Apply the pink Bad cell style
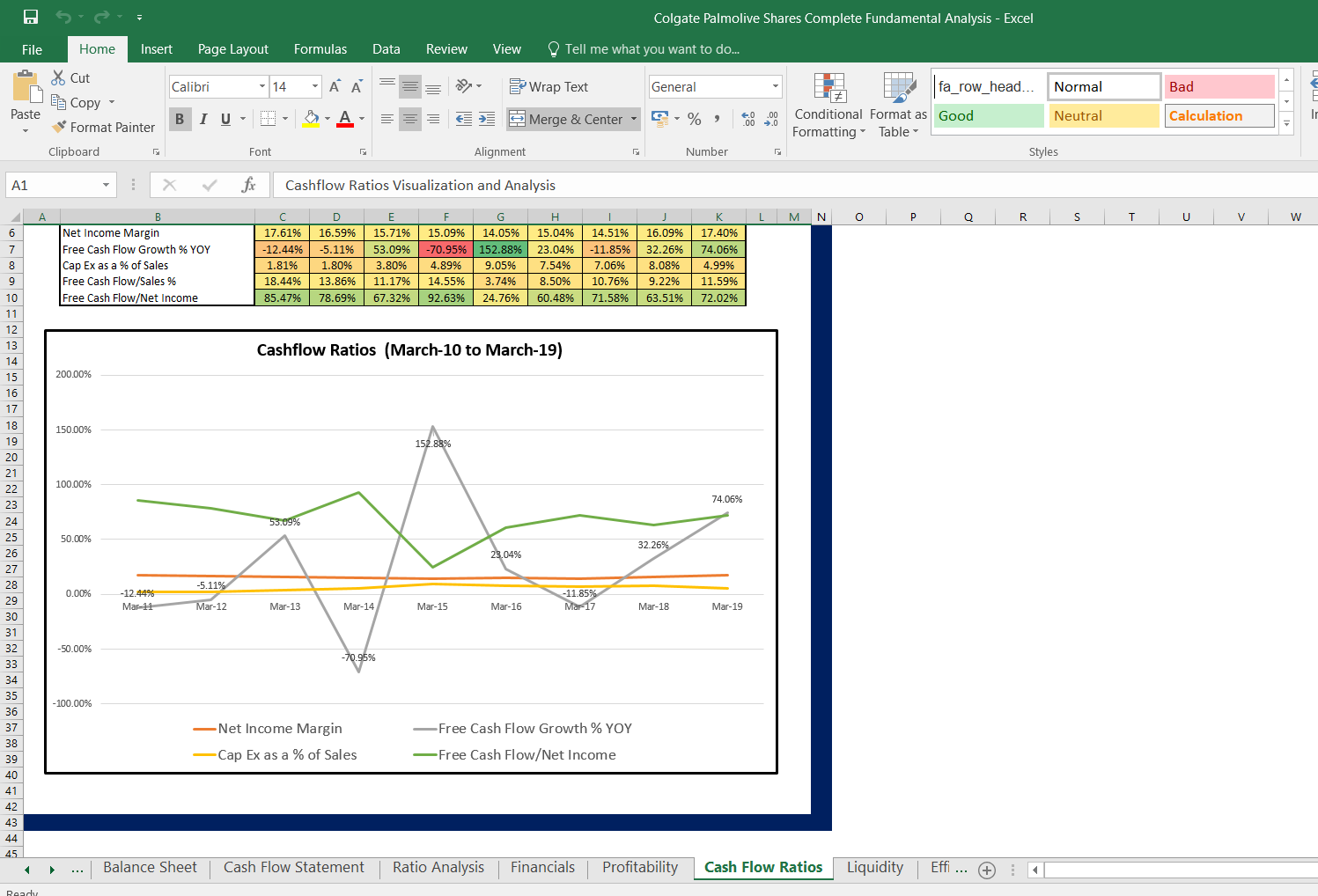Image resolution: width=1318 pixels, height=896 pixels. pyautogui.click(x=1219, y=86)
